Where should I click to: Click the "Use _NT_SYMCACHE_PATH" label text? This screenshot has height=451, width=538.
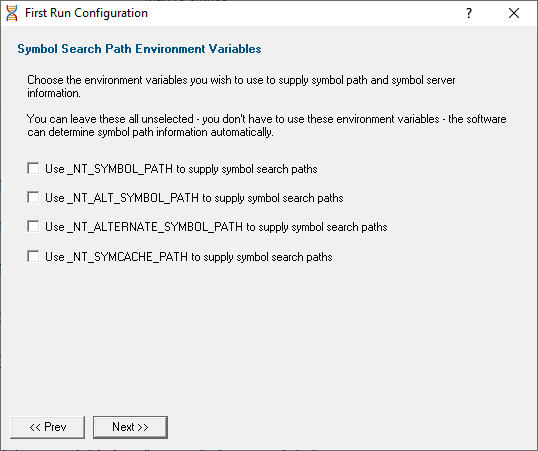pyautogui.click(x=116, y=257)
